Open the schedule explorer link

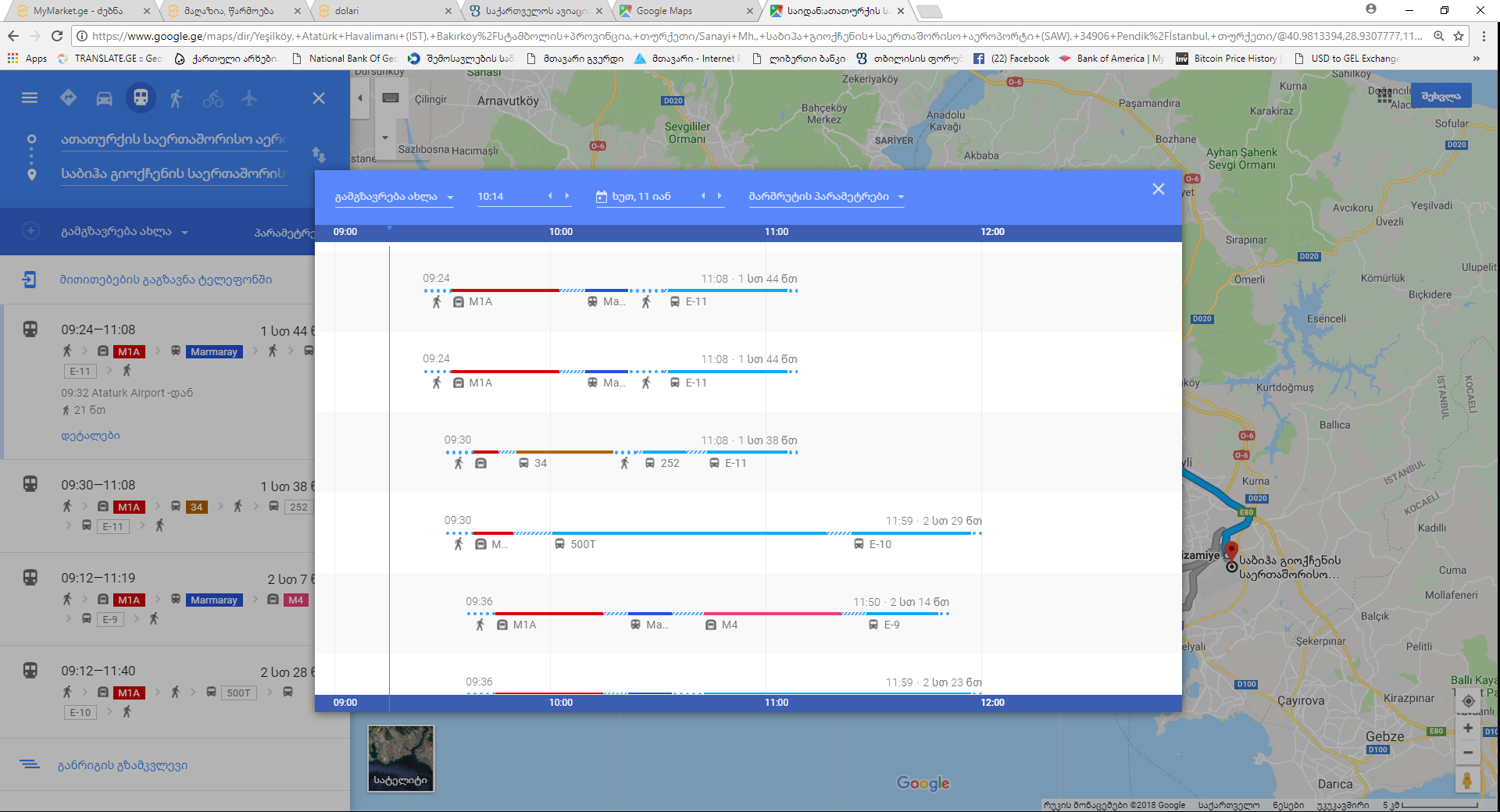tap(123, 766)
